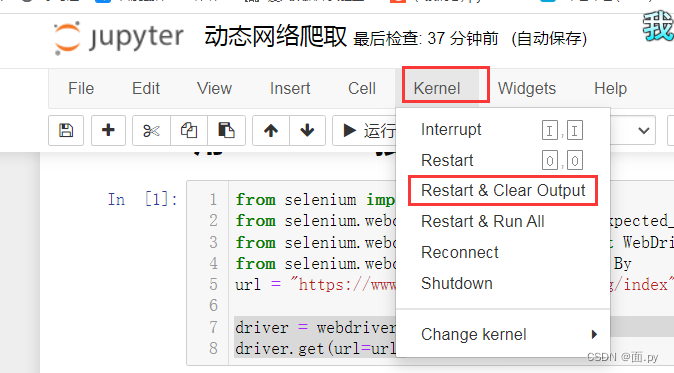Open the Help menu
Image resolution: width=674 pixels, height=373 pixels.
(x=610, y=89)
